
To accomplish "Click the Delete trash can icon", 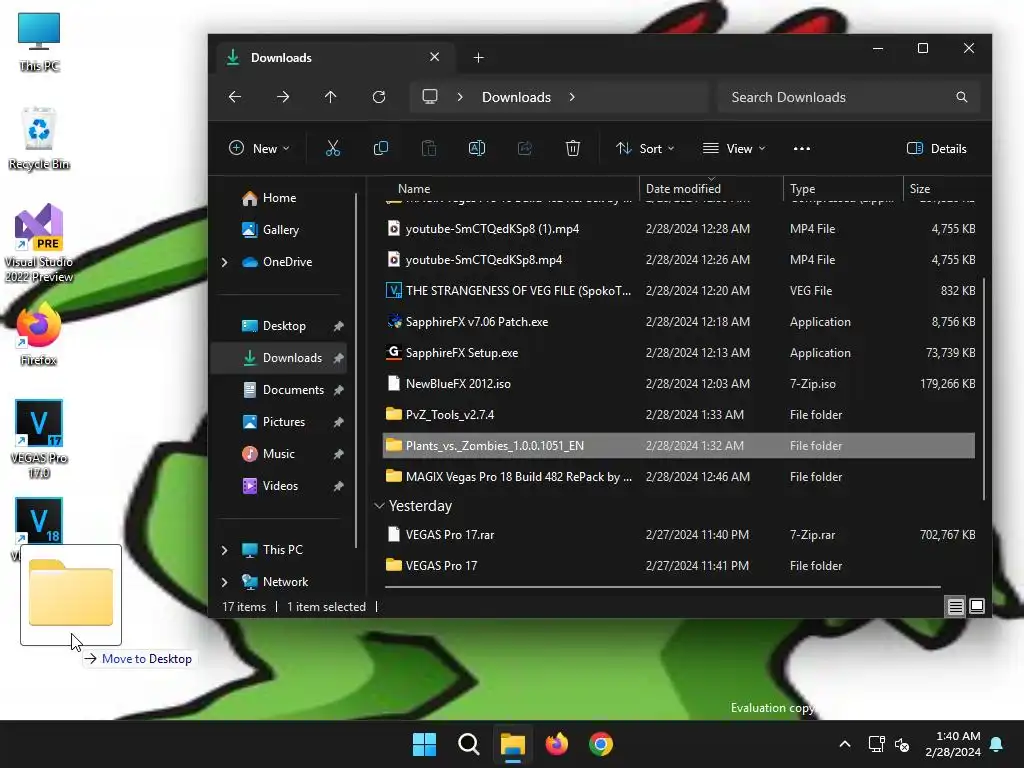I will [573, 148].
